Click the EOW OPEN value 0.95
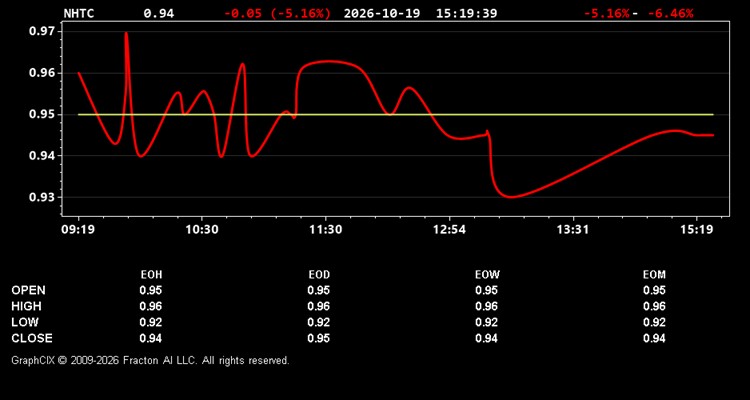Screen dimensions: 750x400 click(x=486, y=290)
